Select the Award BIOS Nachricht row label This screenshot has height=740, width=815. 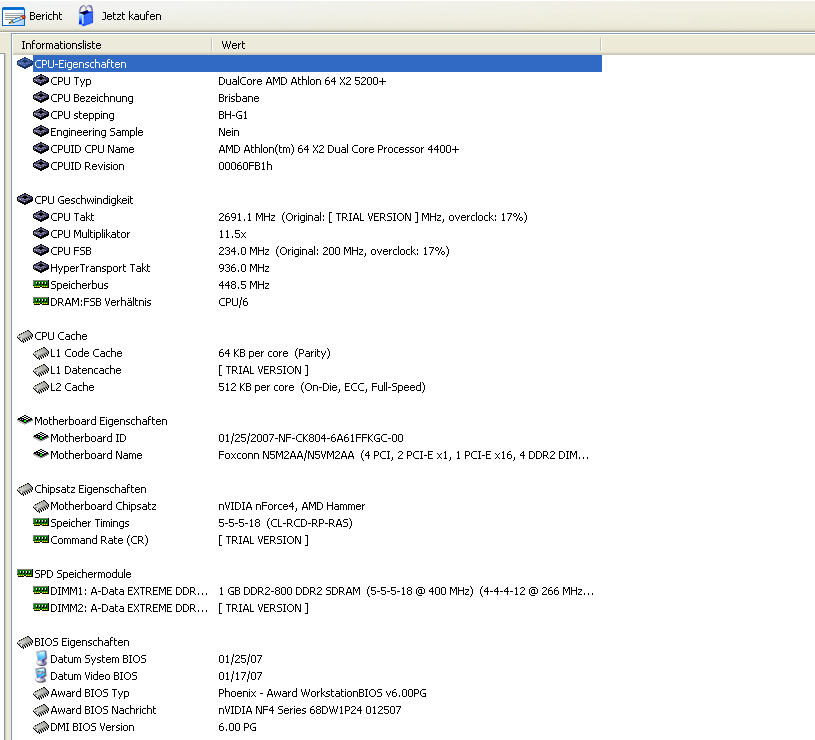pyautogui.click(x=103, y=710)
